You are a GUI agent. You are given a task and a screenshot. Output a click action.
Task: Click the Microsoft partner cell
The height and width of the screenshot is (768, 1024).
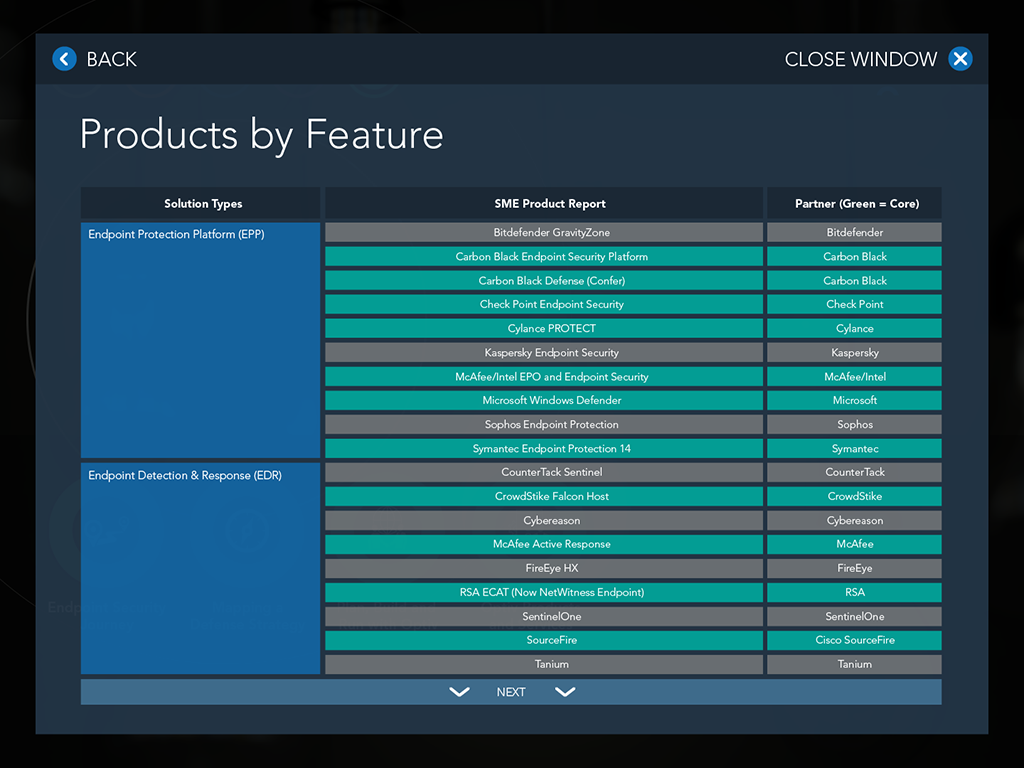(x=854, y=400)
